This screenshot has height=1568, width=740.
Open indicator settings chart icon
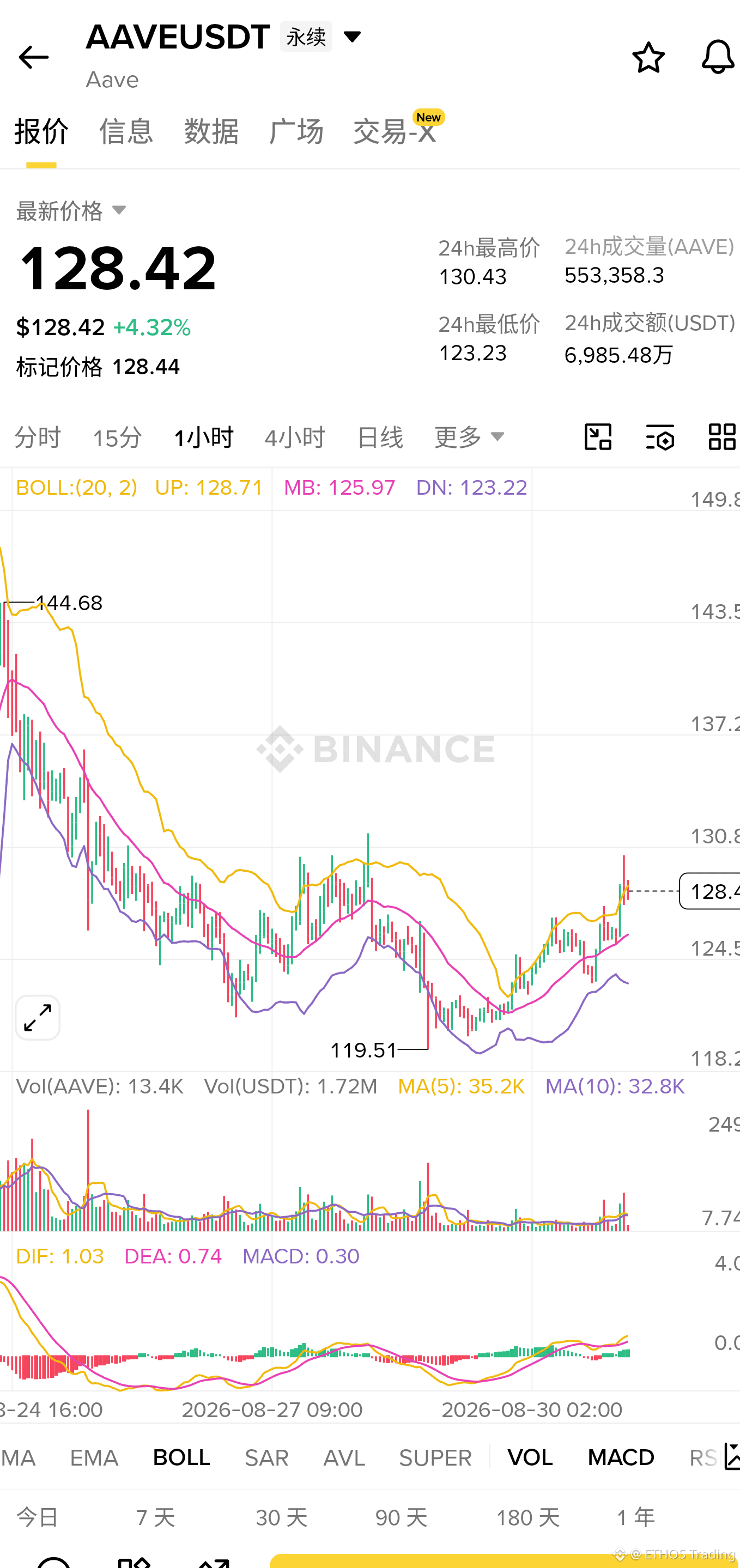[x=731, y=1457]
